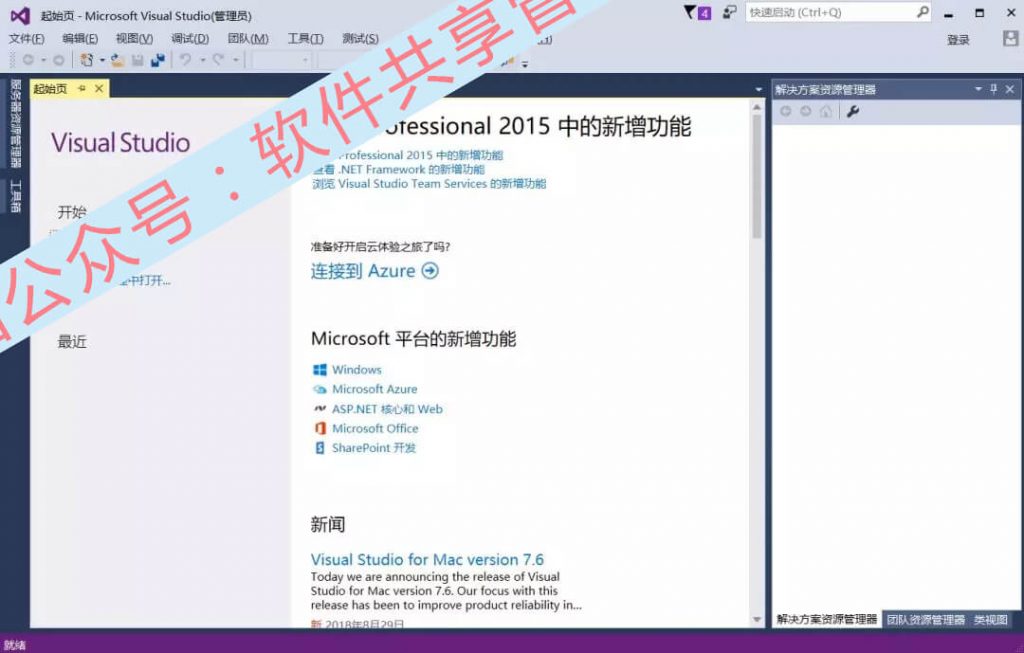1024x653 pixels.
Task: Open the Microsoft Azure platform link
Action: (x=375, y=389)
